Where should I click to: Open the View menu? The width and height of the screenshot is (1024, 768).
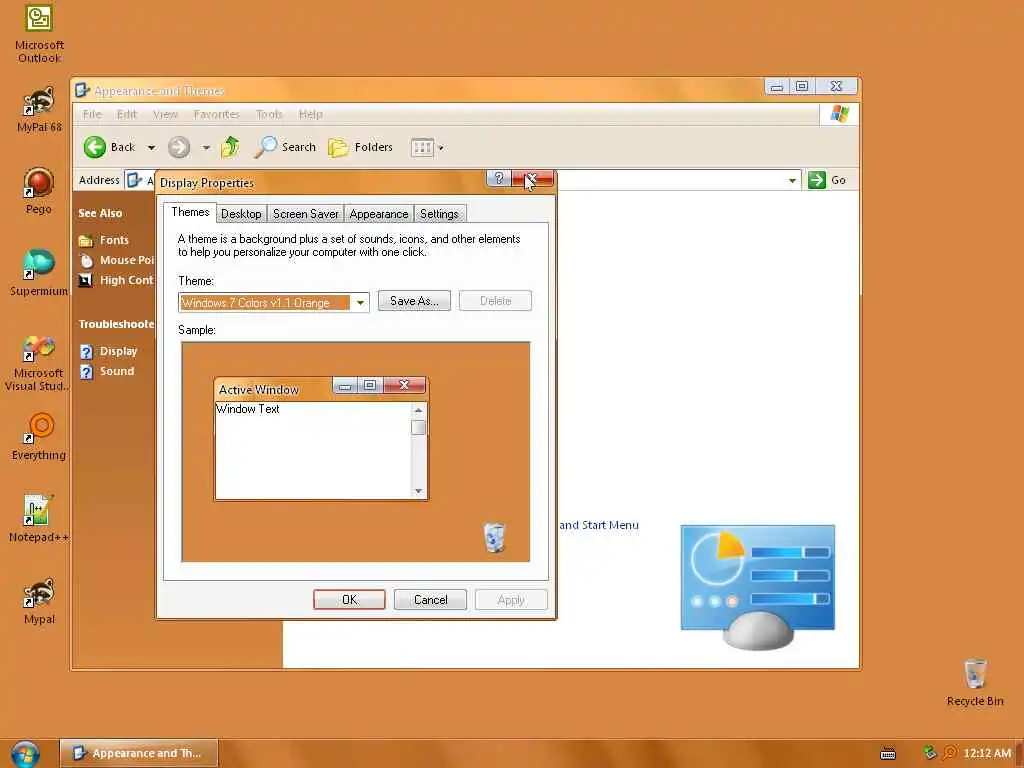pyautogui.click(x=165, y=114)
